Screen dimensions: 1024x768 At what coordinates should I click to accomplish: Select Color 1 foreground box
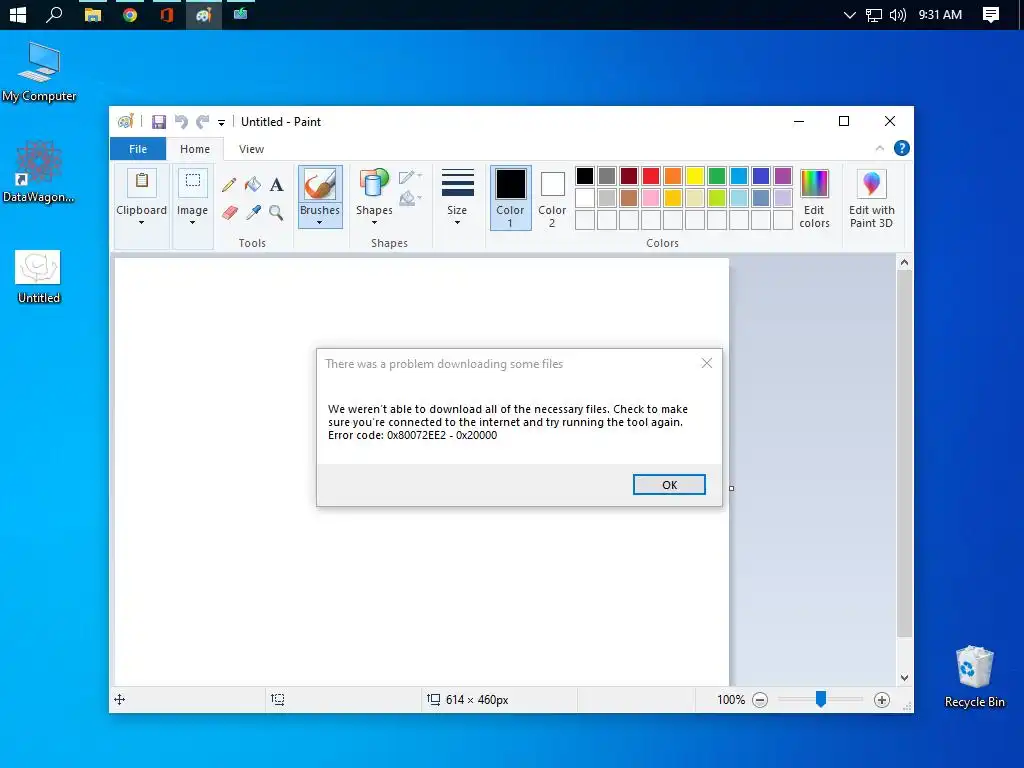coord(511,198)
